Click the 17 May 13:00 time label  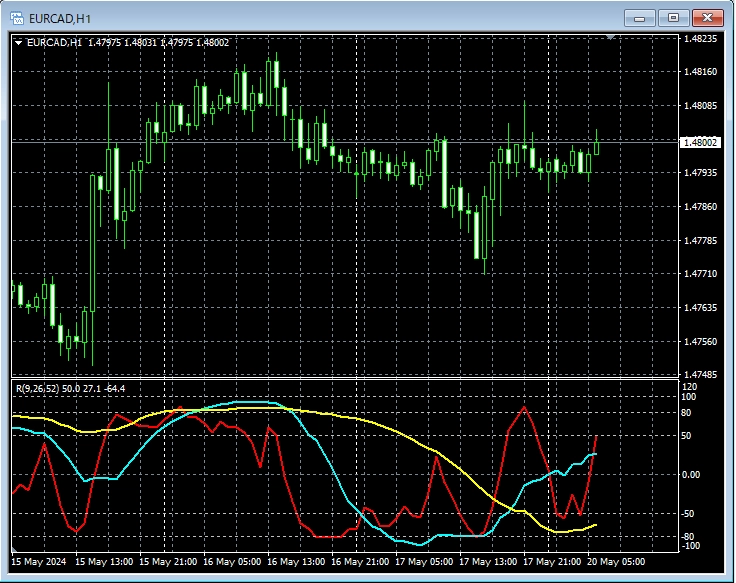(x=491, y=561)
